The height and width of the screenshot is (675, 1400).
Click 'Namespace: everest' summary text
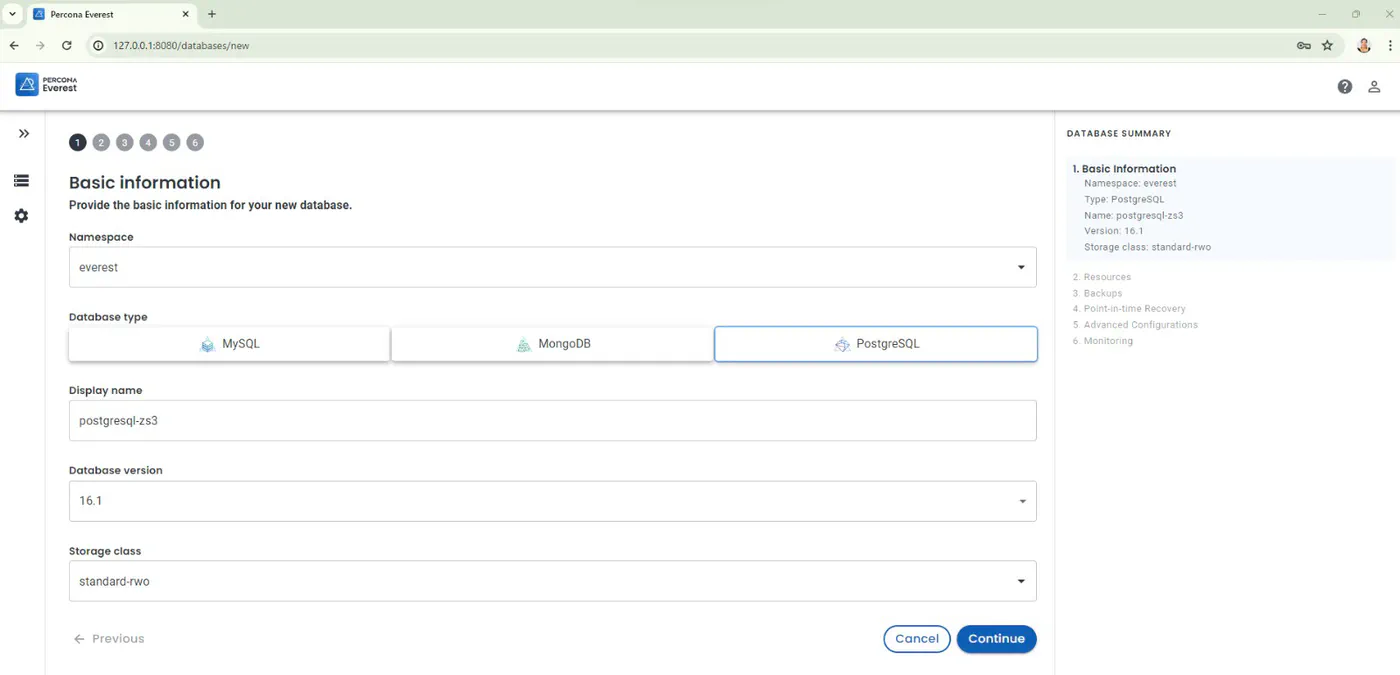pyautogui.click(x=1130, y=184)
